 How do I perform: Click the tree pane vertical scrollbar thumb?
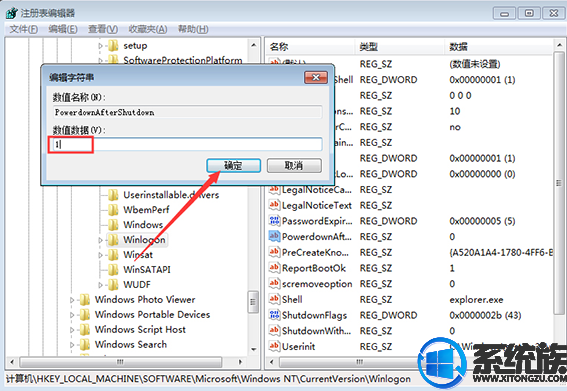coord(253,302)
